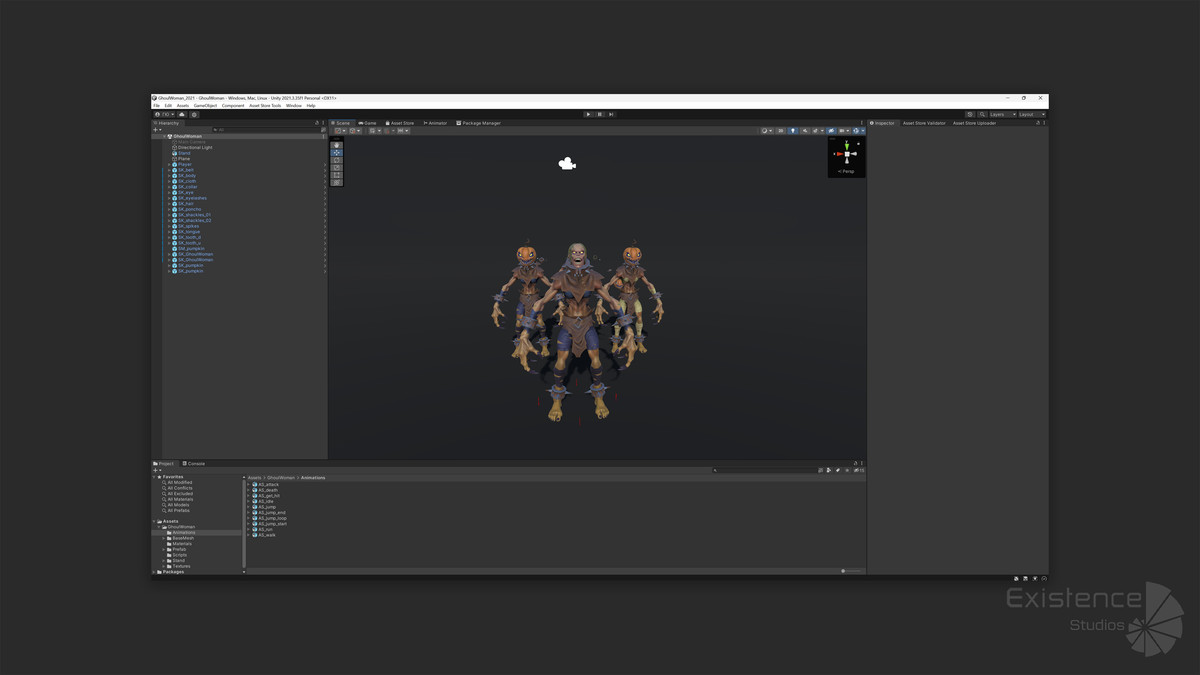Screen dimensions: 1200x675
Task: Click GhoulWoman in the breadcrumb path
Action: tap(281, 478)
